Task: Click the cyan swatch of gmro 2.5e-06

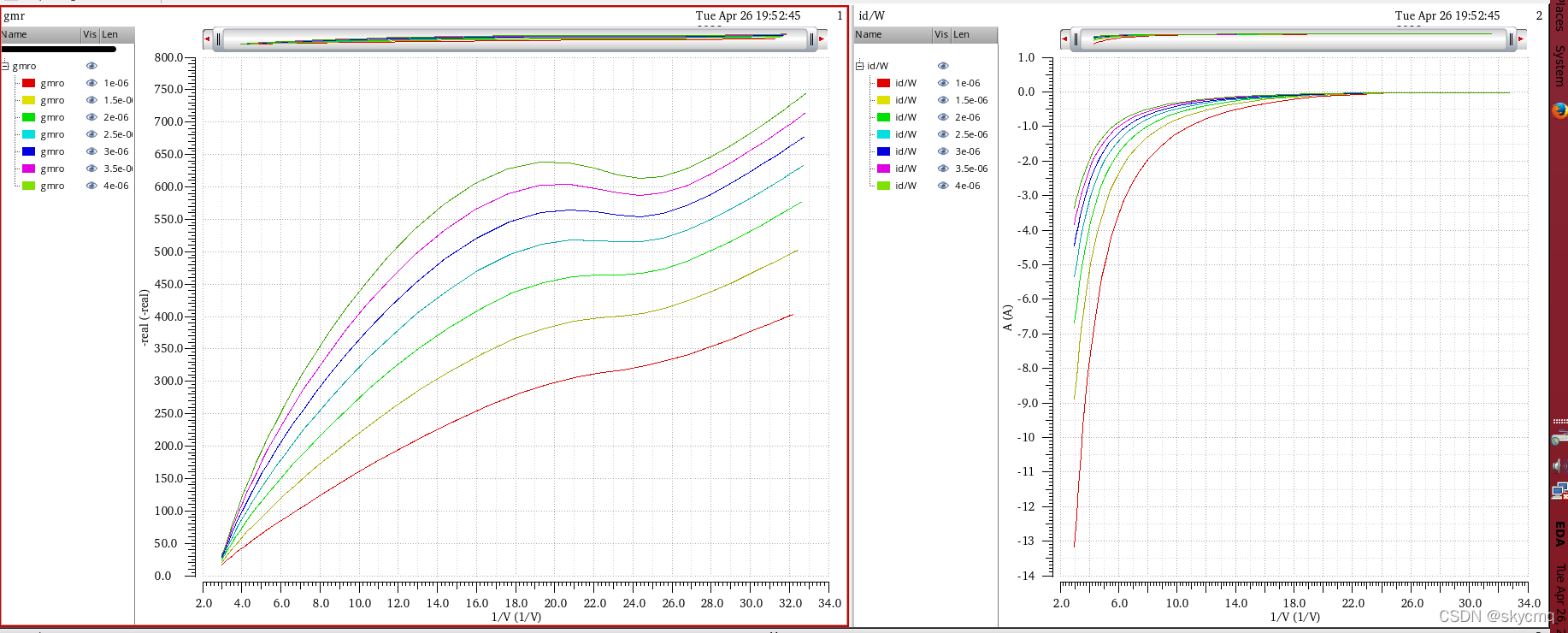Action: coord(28,134)
